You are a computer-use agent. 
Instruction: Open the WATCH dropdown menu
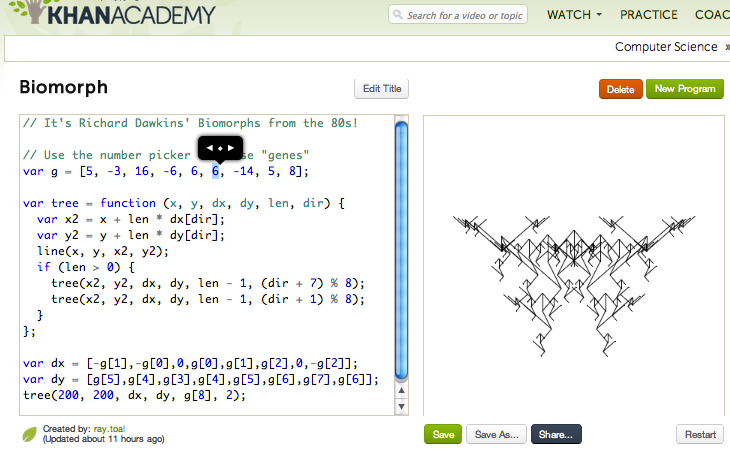point(574,15)
